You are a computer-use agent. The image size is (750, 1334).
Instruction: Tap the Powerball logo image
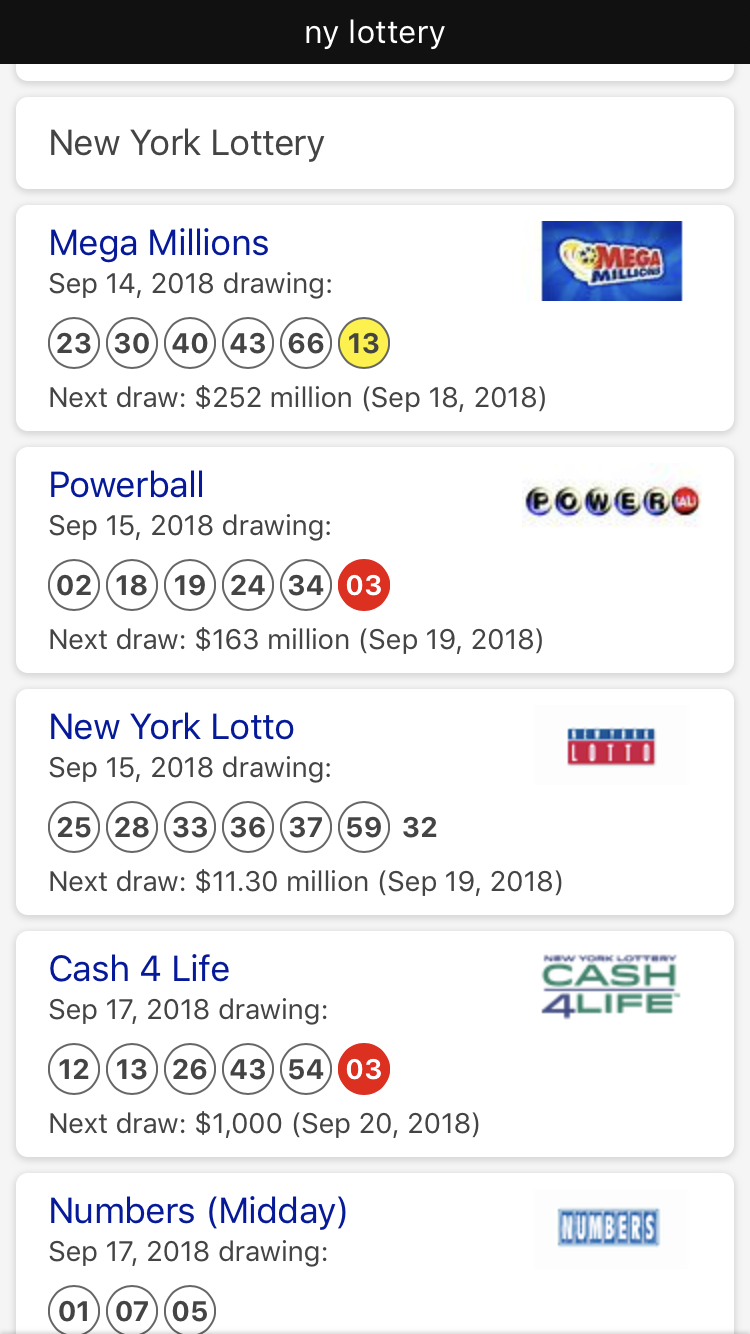[611, 502]
